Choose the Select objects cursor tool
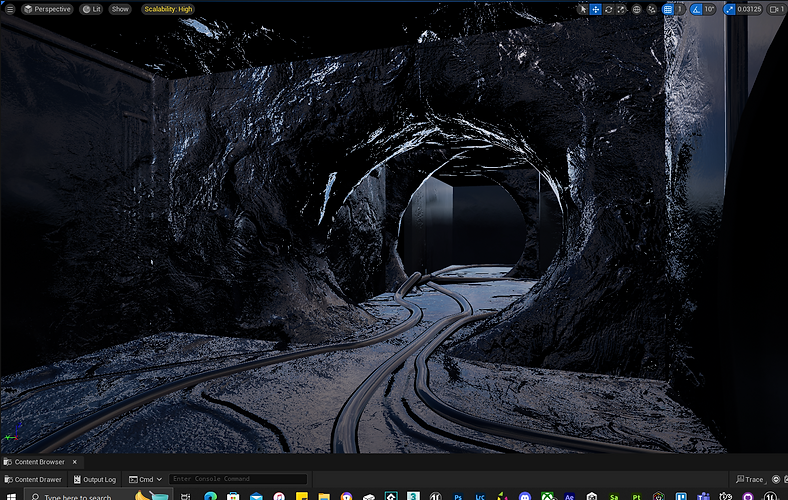The width and height of the screenshot is (788, 500). [x=583, y=9]
